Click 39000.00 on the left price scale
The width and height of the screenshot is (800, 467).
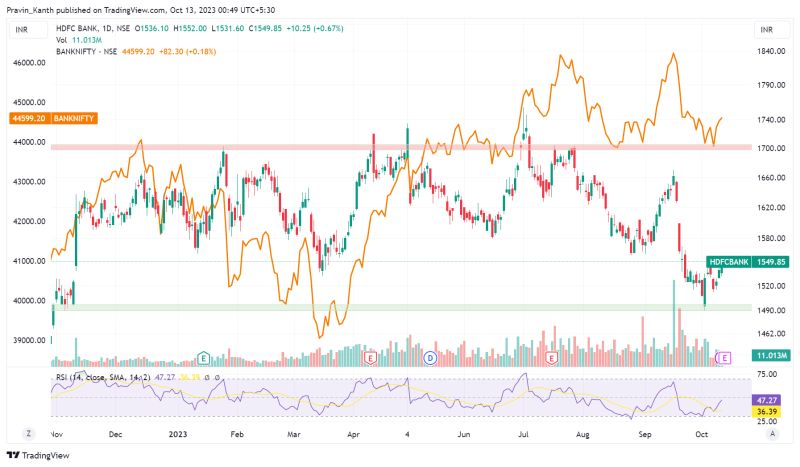[29, 340]
